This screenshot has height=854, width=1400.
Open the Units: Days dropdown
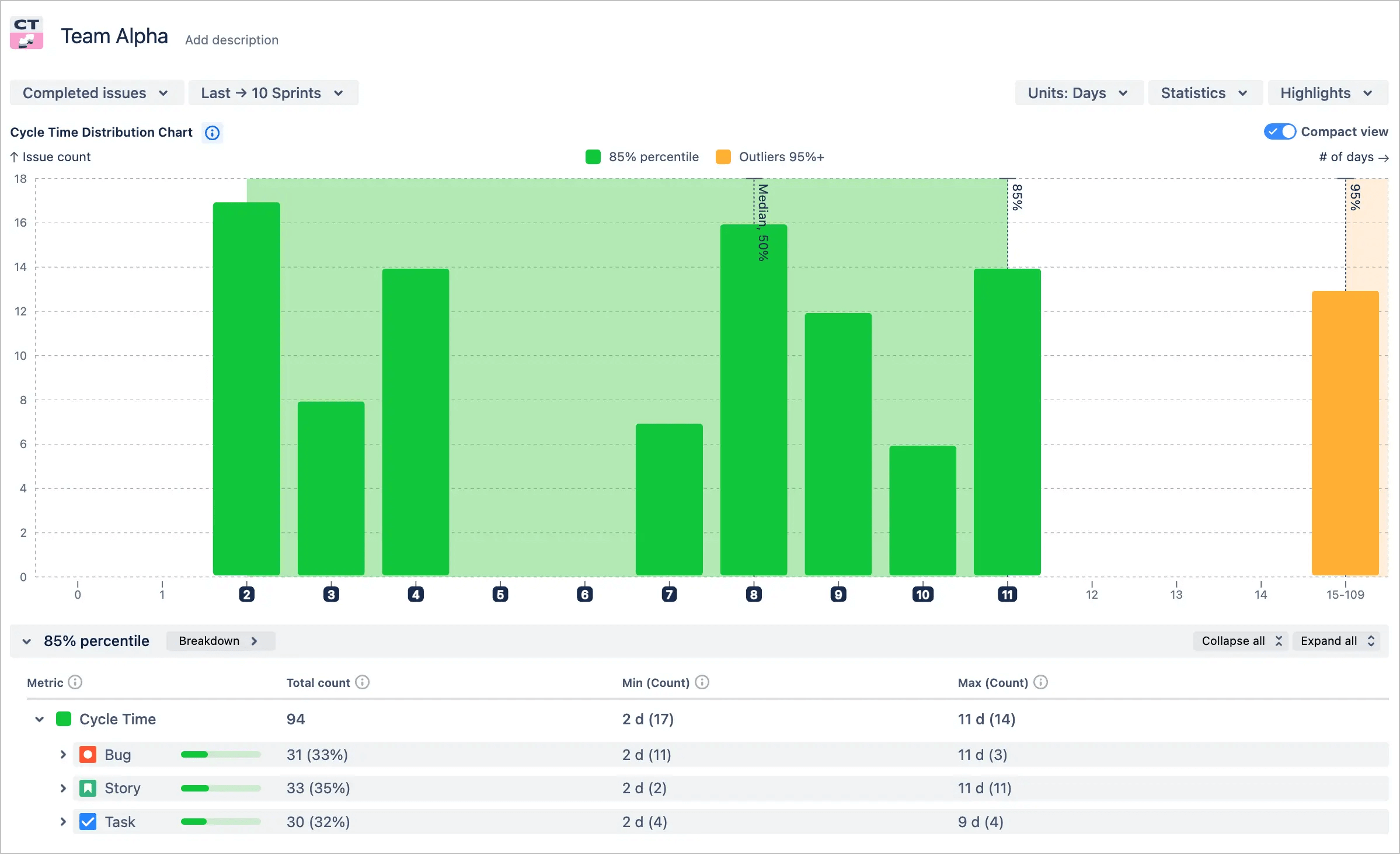[1078, 92]
